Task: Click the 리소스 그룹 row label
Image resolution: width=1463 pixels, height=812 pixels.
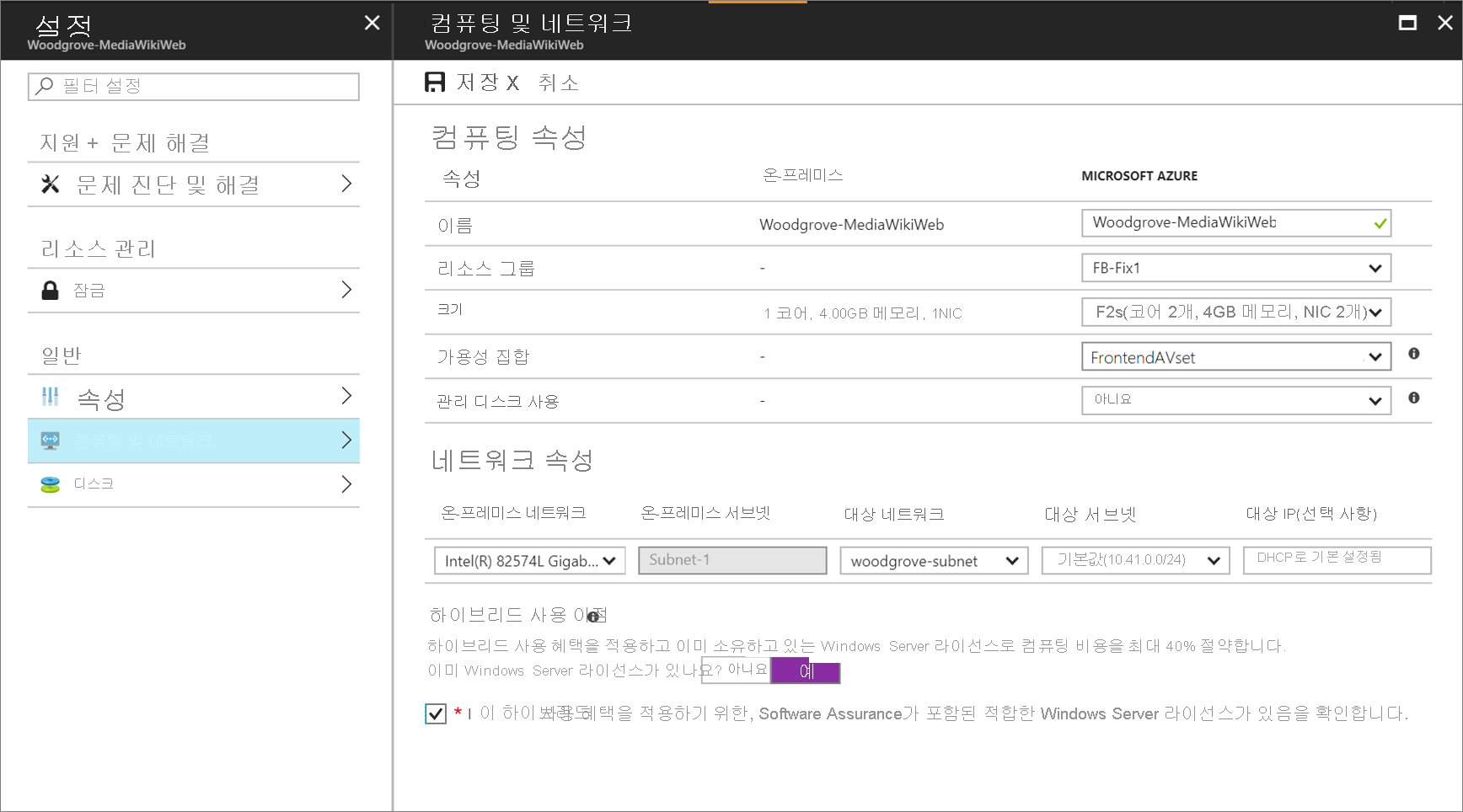Action: [x=485, y=269]
